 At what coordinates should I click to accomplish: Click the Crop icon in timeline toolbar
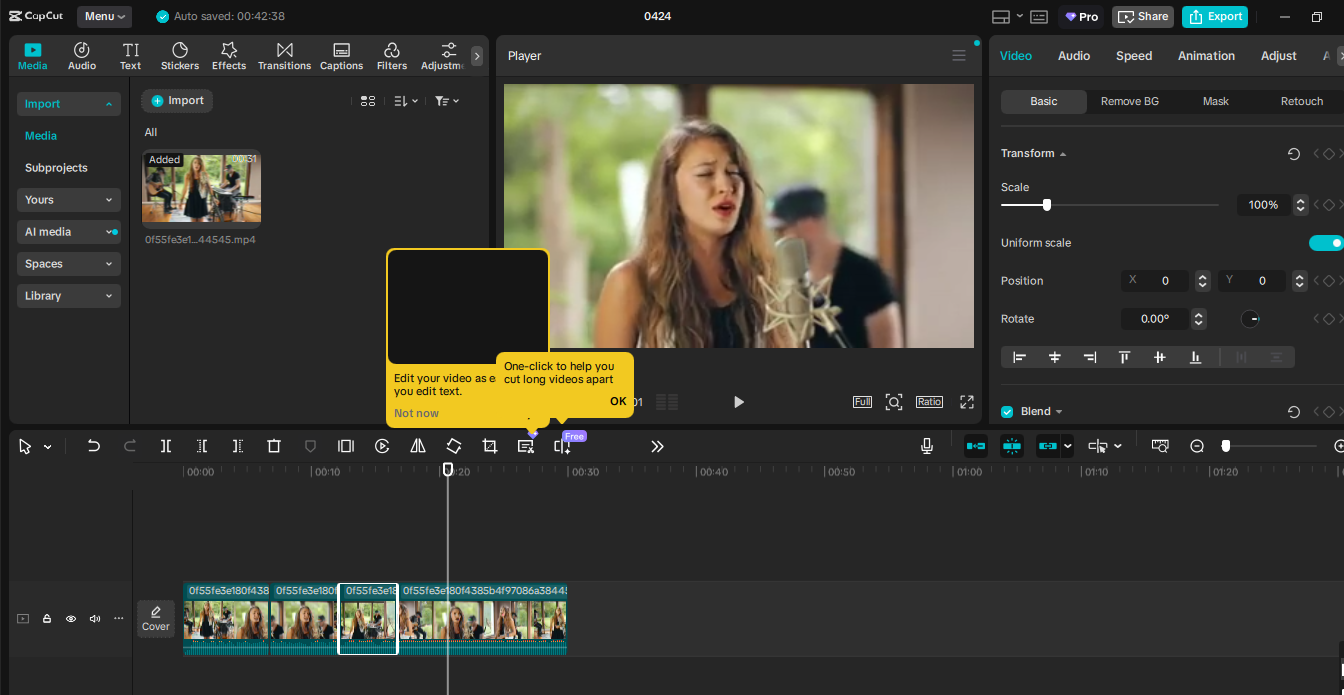pos(490,446)
